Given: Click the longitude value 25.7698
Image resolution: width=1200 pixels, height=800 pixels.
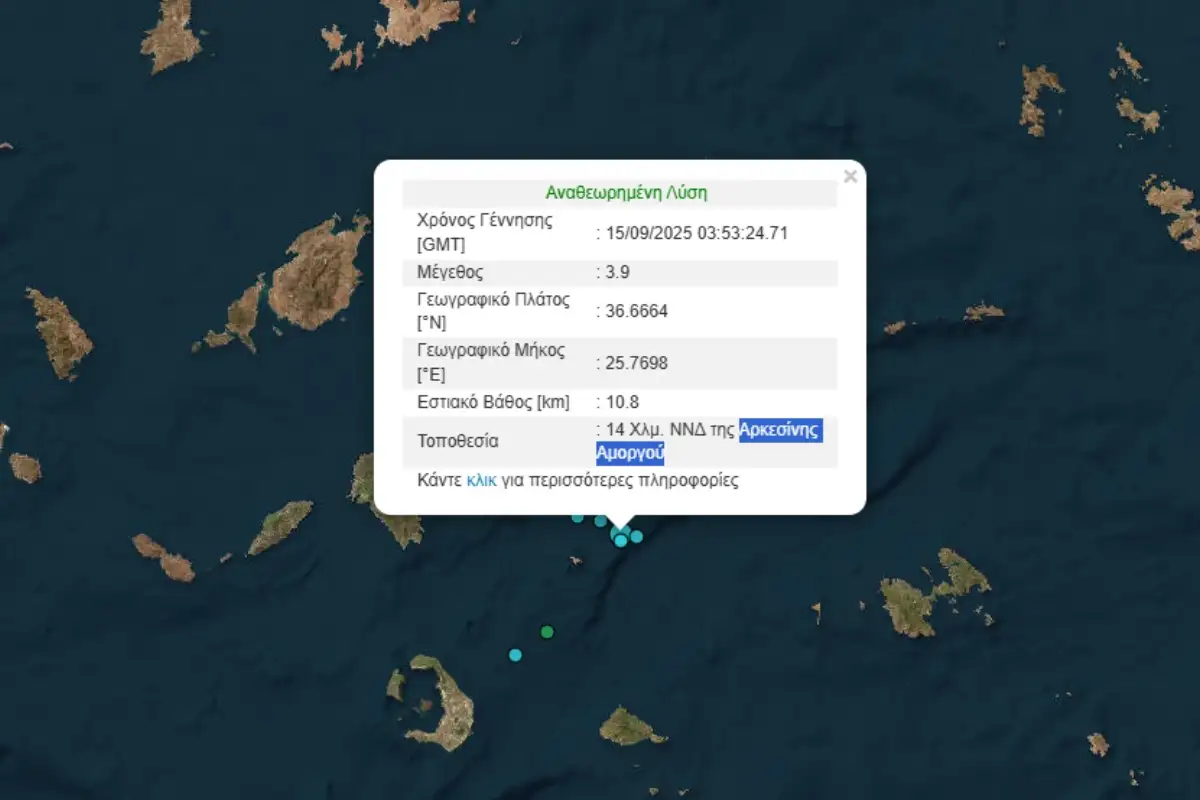Looking at the screenshot, I should [x=634, y=363].
